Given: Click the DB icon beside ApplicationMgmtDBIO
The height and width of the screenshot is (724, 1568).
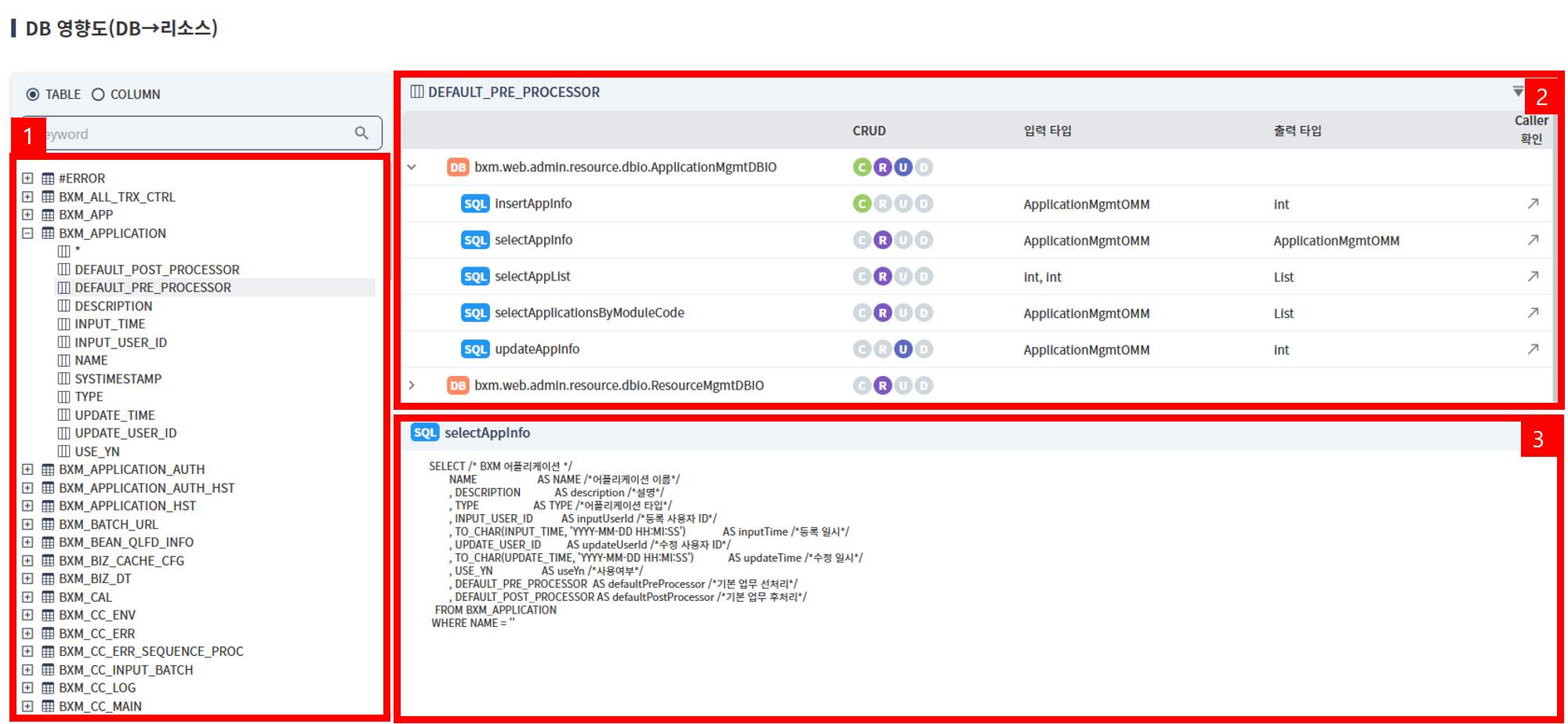Looking at the screenshot, I should 459,166.
